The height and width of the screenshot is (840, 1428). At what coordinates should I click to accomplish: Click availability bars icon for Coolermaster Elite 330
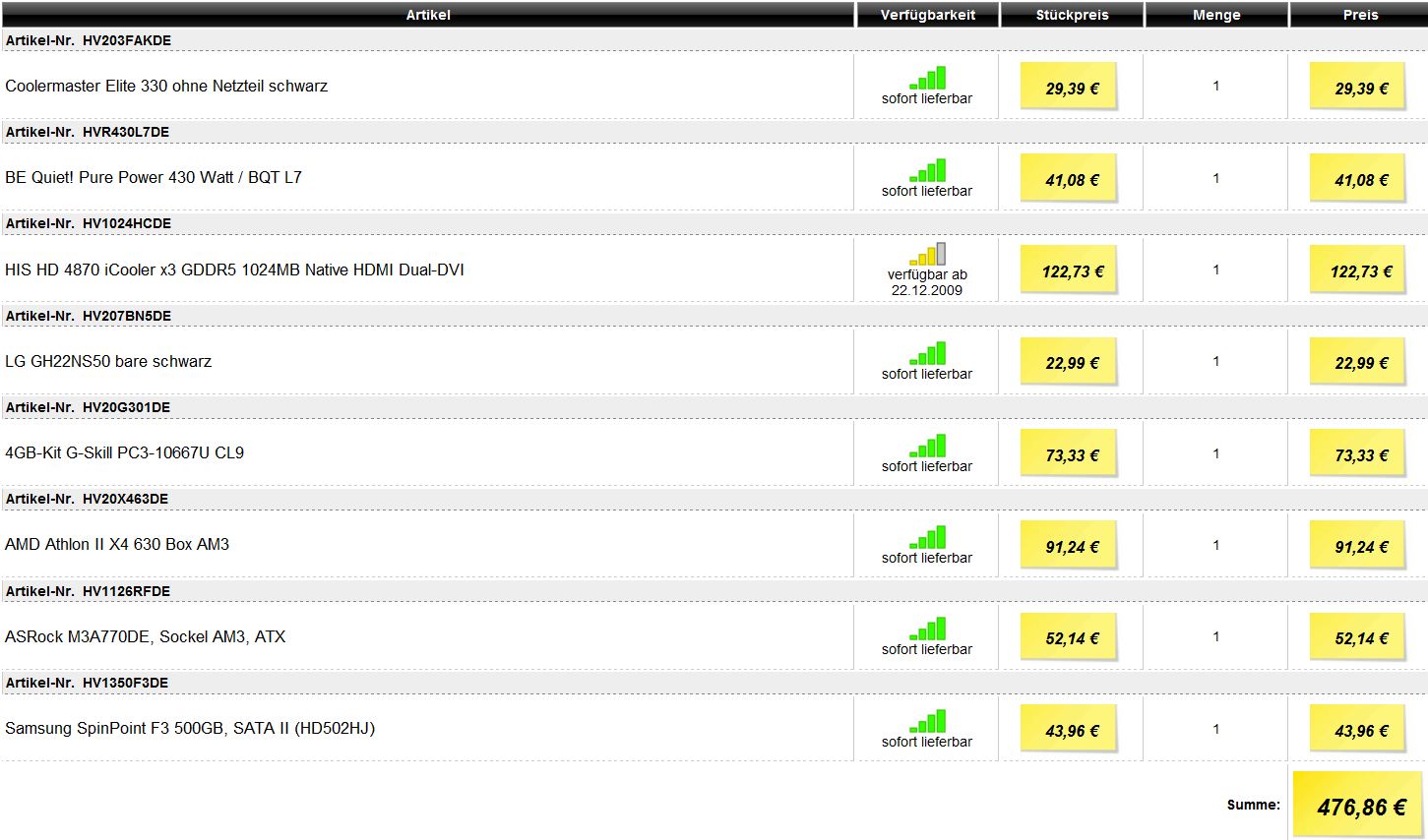coord(927,78)
